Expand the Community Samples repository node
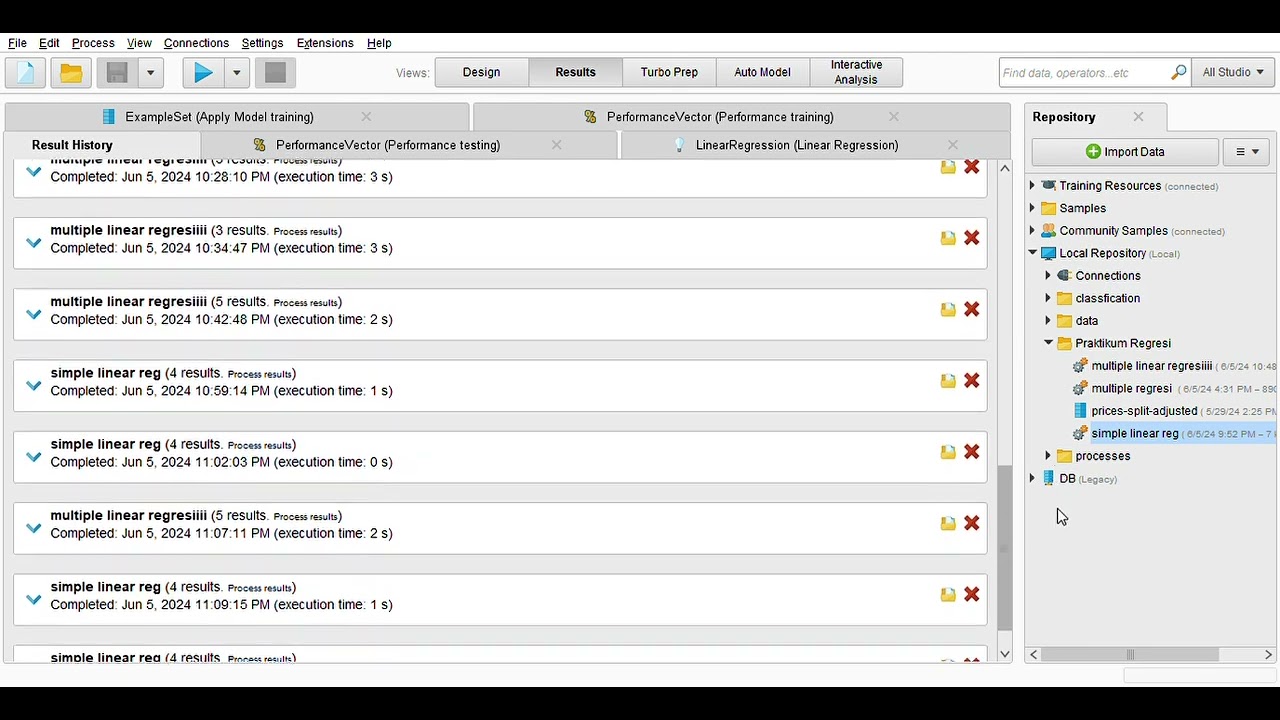Image resolution: width=1280 pixels, height=720 pixels. [x=1033, y=230]
